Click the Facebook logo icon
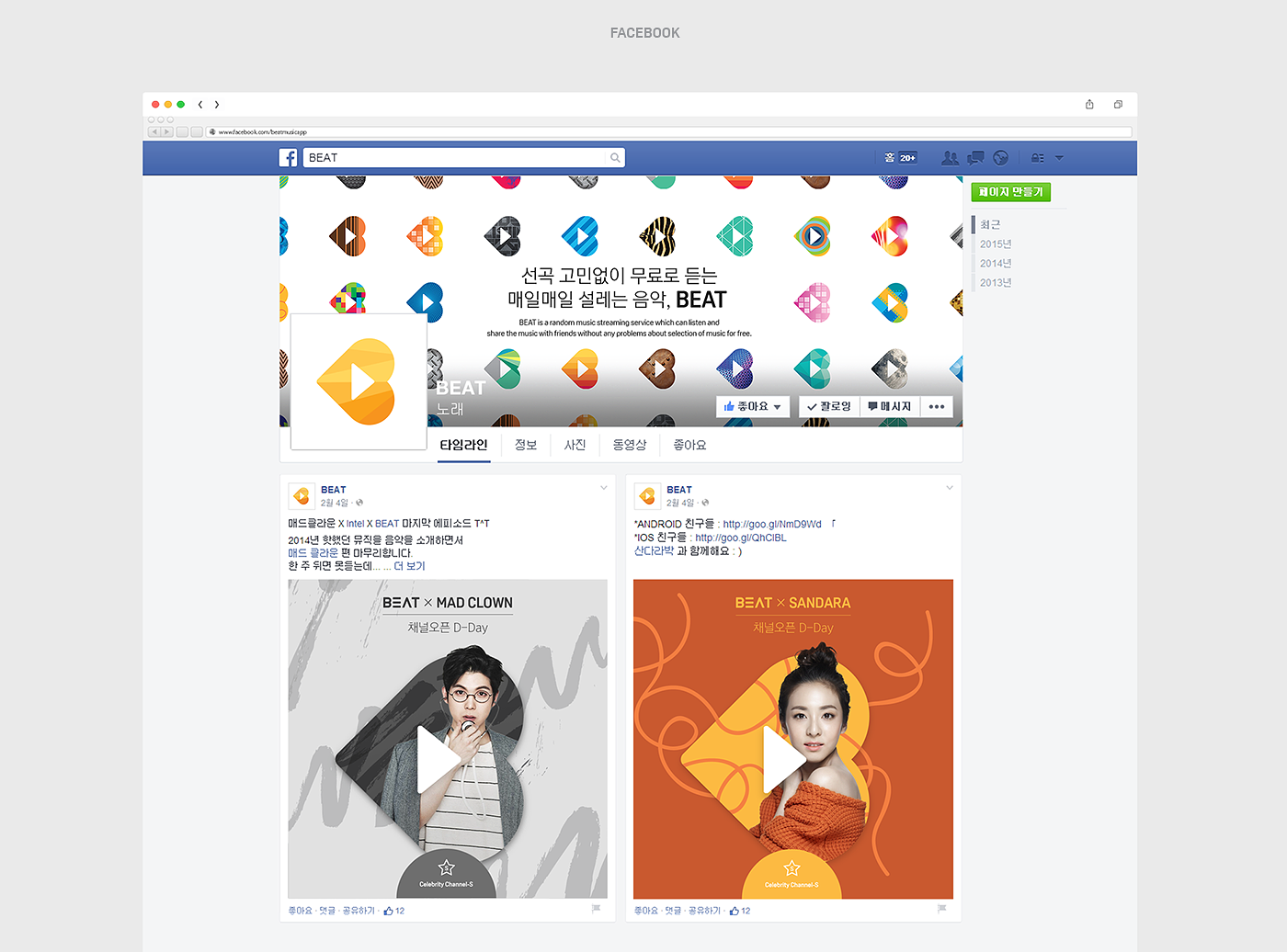The height and width of the screenshot is (952, 1287). click(289, 158)
